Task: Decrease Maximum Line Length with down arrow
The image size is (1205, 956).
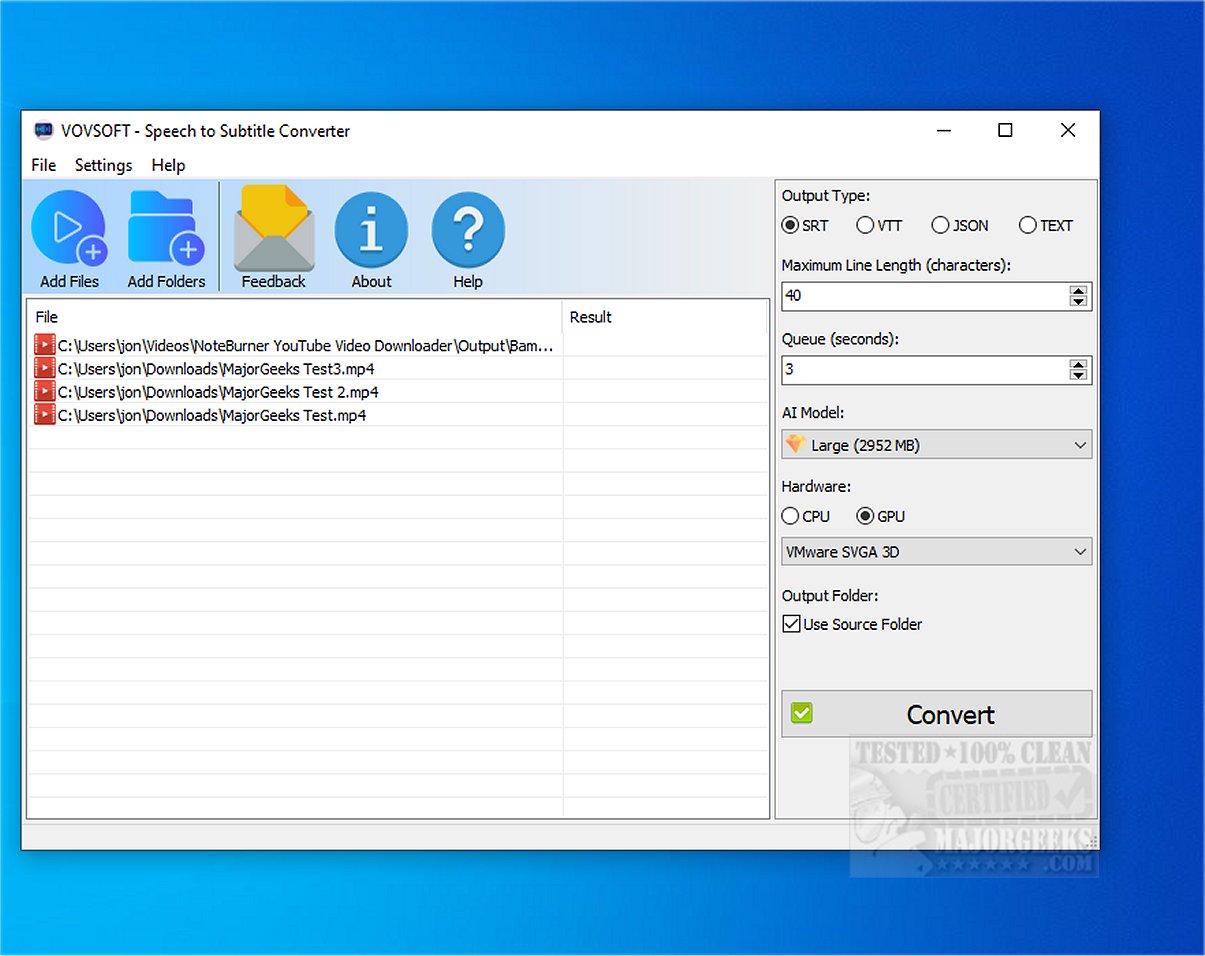Action: click(x=1078, y=301)
